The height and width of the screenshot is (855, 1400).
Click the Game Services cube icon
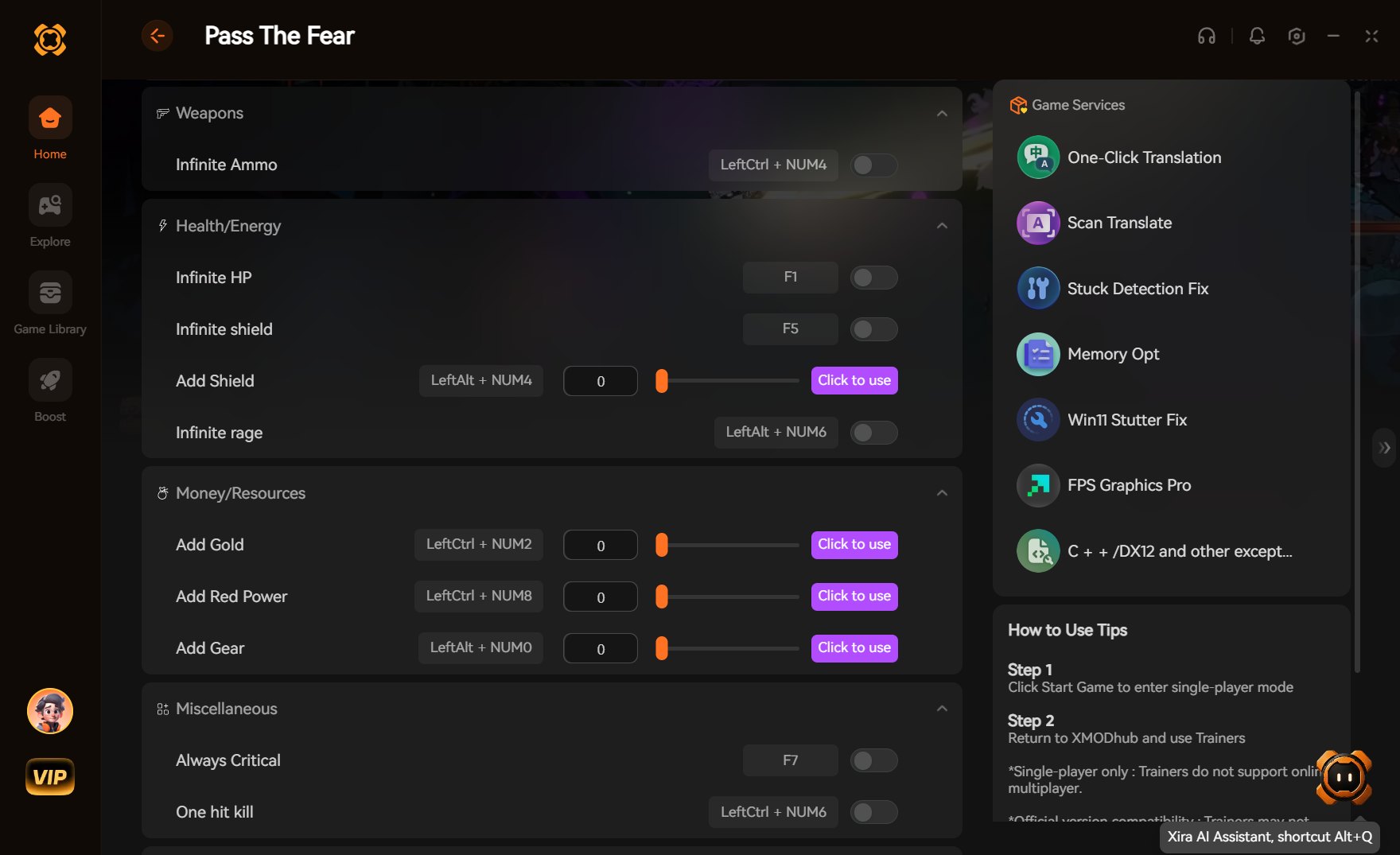point(1018,105)
